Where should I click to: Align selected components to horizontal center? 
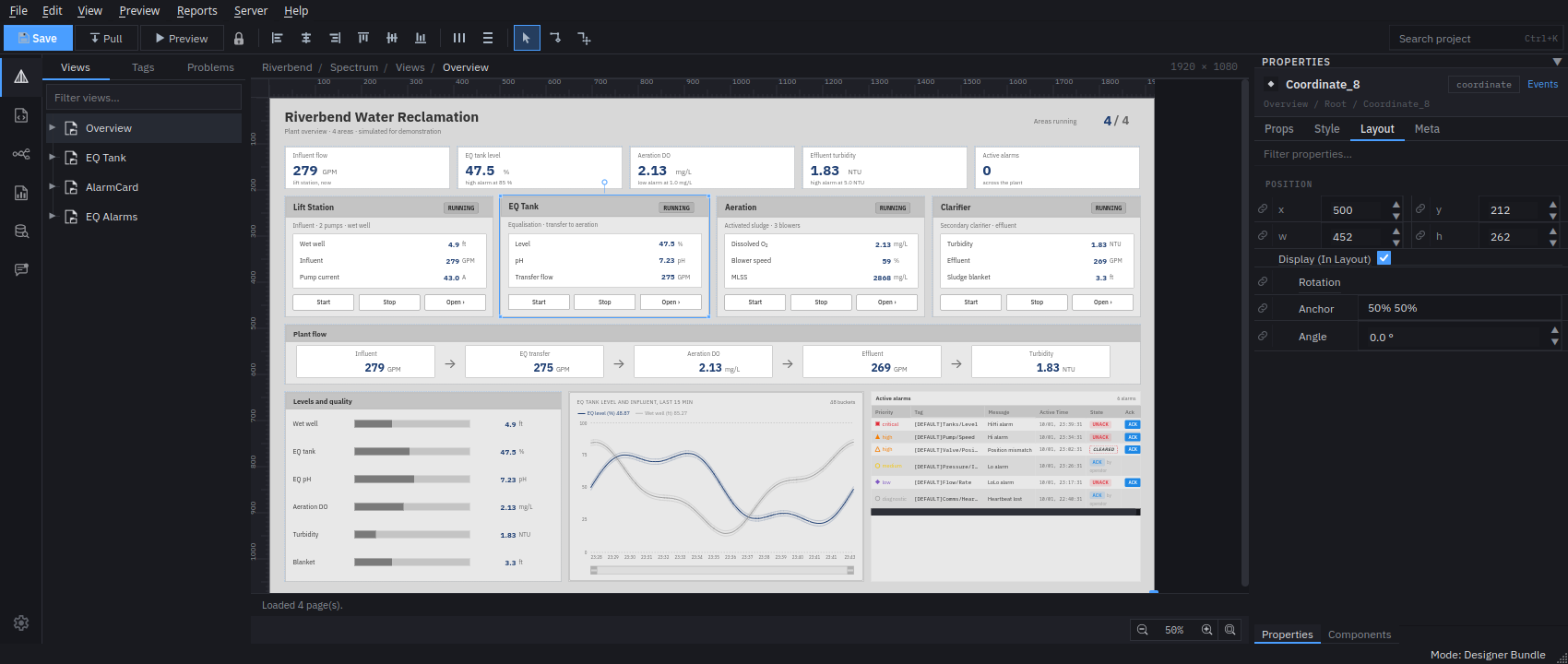(306, 39)
